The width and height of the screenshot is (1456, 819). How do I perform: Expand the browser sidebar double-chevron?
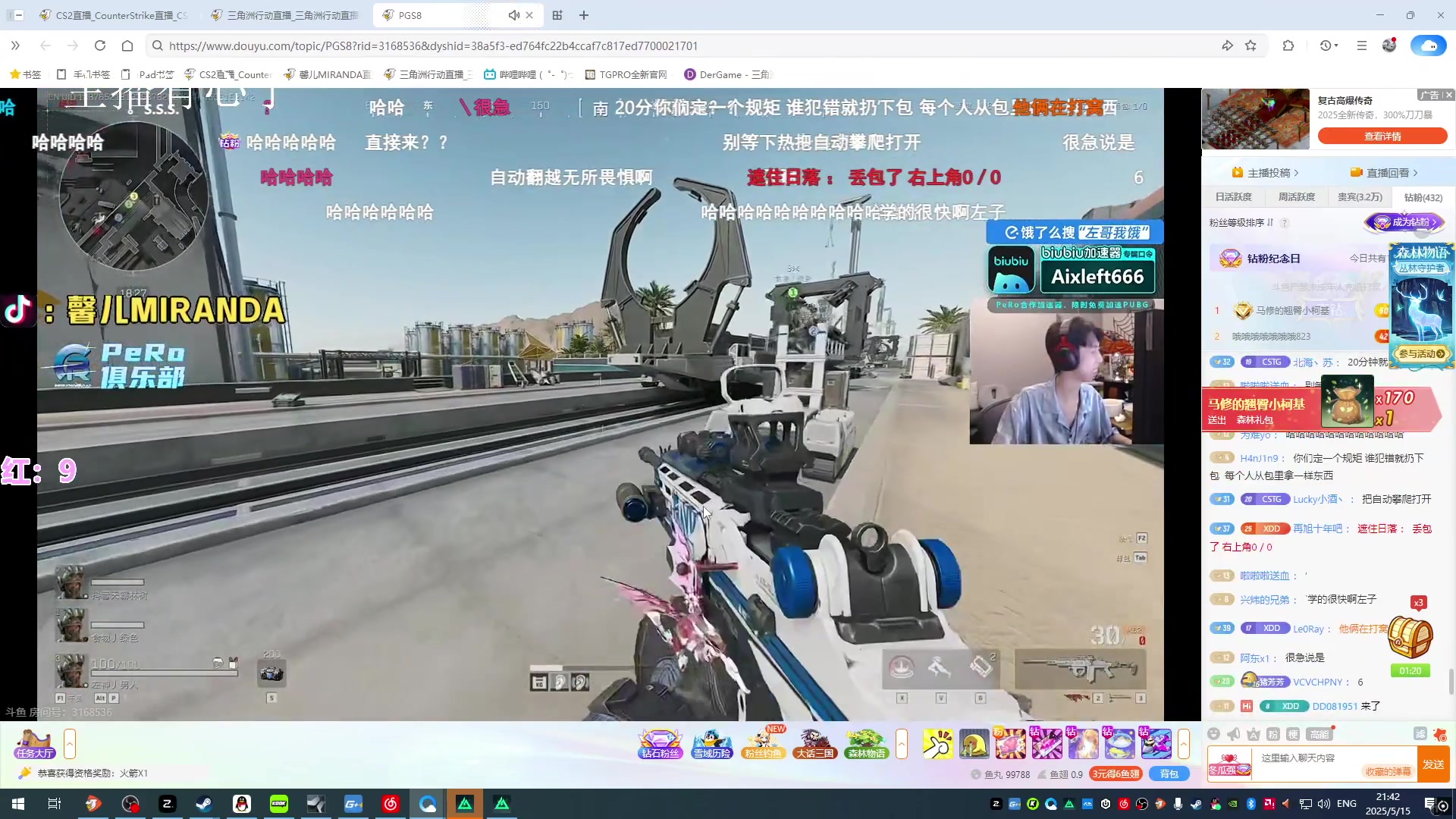click(x=15, y=45)
